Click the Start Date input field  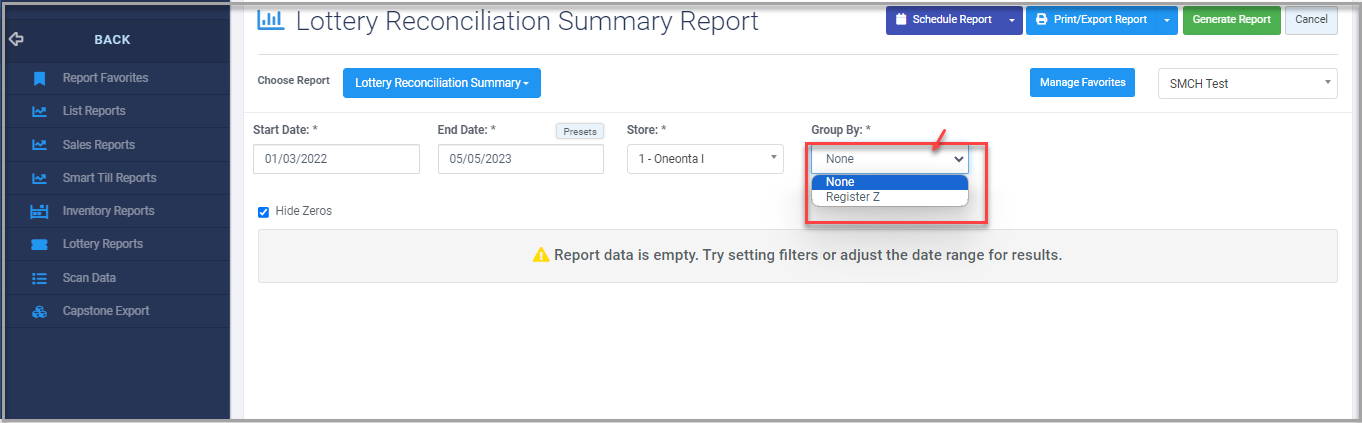click(336, 159)
